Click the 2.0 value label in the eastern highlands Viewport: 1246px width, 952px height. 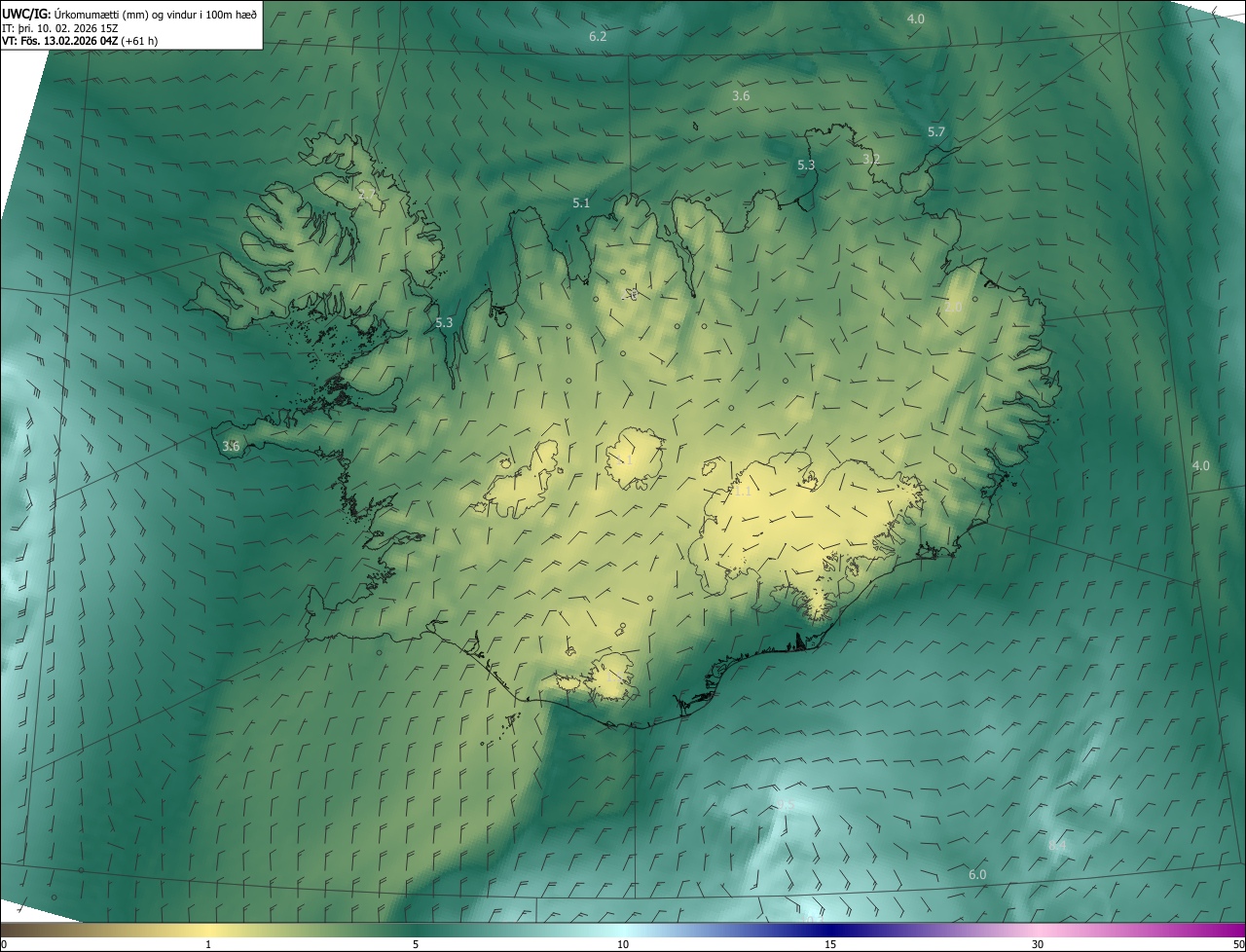pyautogui.click(x=953, y=307)
